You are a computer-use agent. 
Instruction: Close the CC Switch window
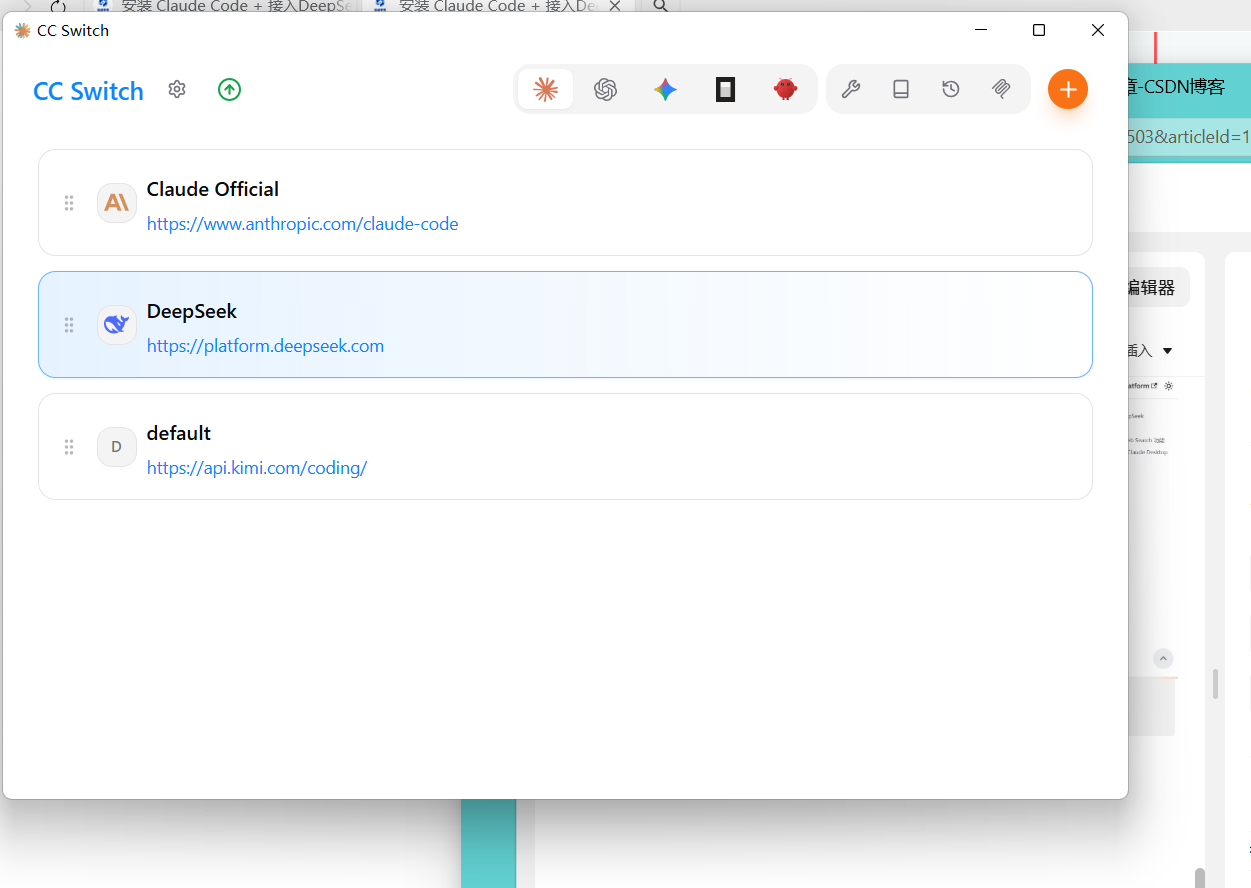[x=1098, y=30]
